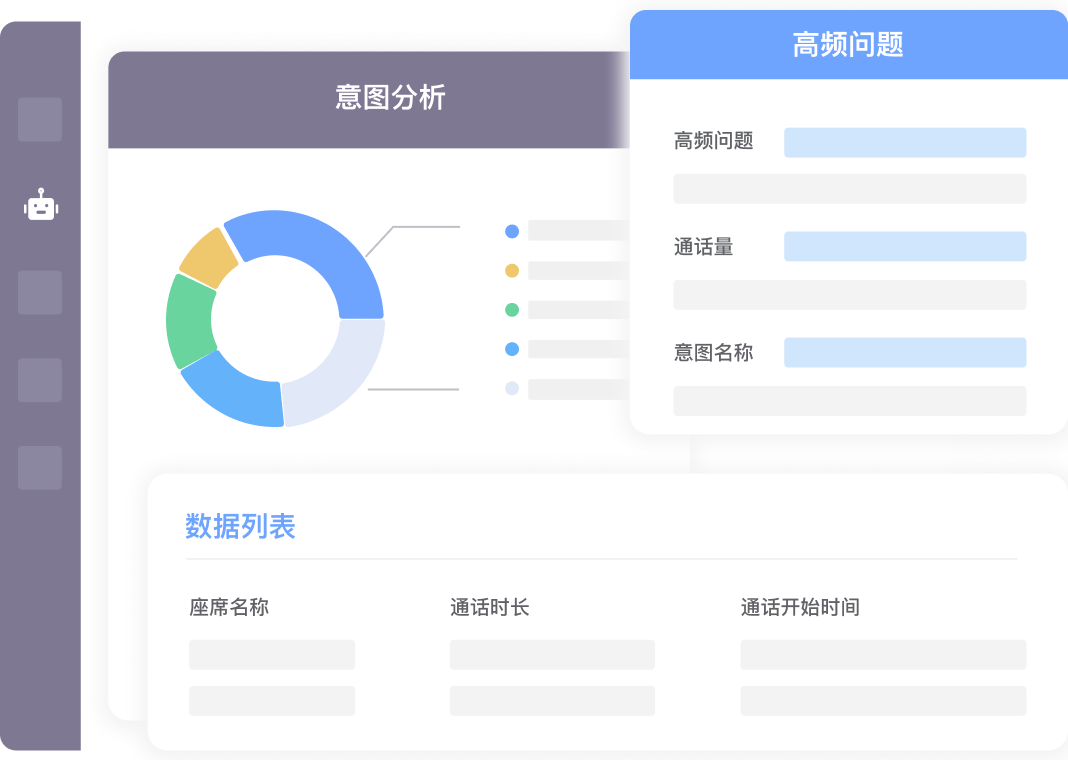This screenshot has width=1068, height=760.
Task: Click the blue field beside 高频问题 label
Action: 904,142
